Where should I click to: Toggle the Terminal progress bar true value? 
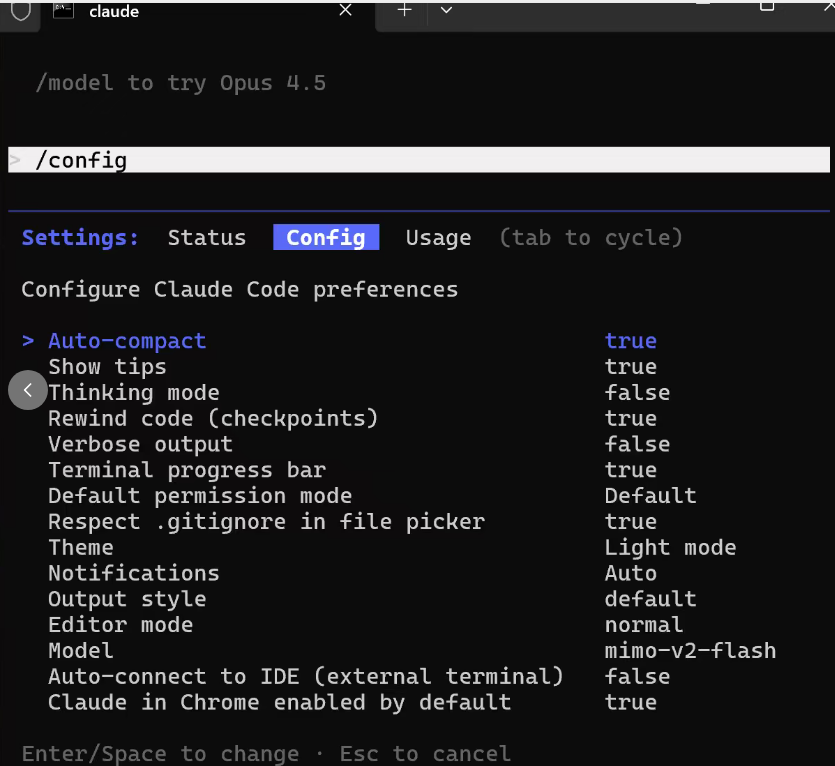631,470
